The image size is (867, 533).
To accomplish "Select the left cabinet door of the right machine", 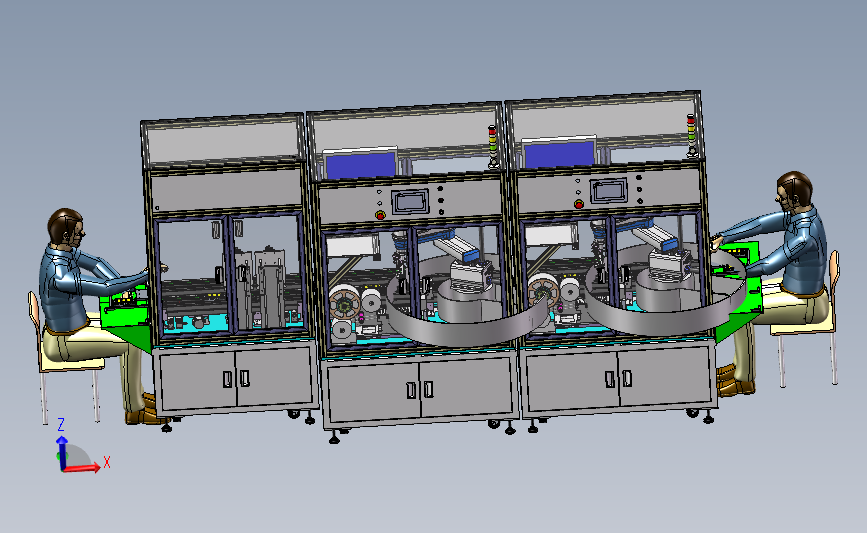I will point(572,382).
